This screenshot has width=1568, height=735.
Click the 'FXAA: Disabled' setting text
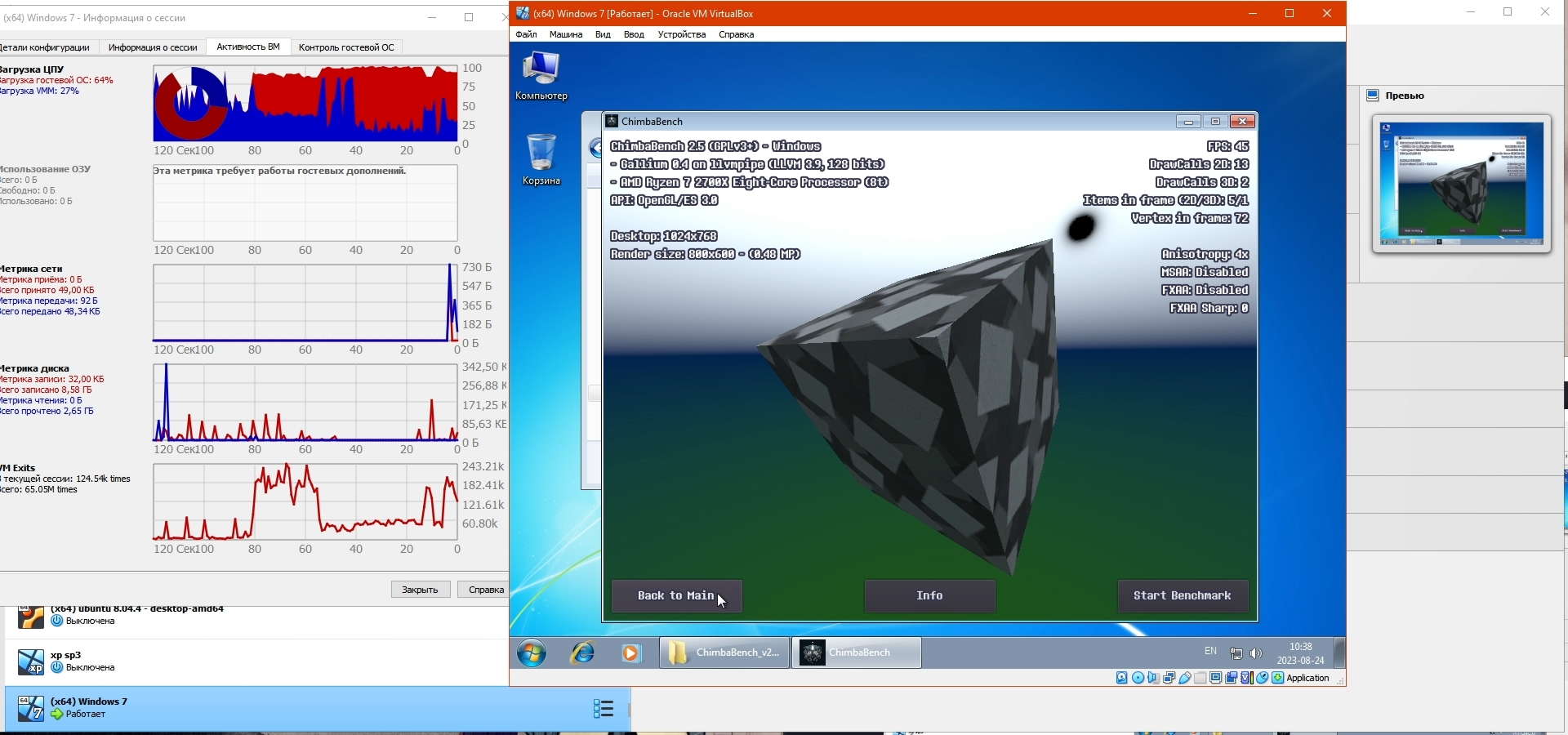coord(1205,290)
